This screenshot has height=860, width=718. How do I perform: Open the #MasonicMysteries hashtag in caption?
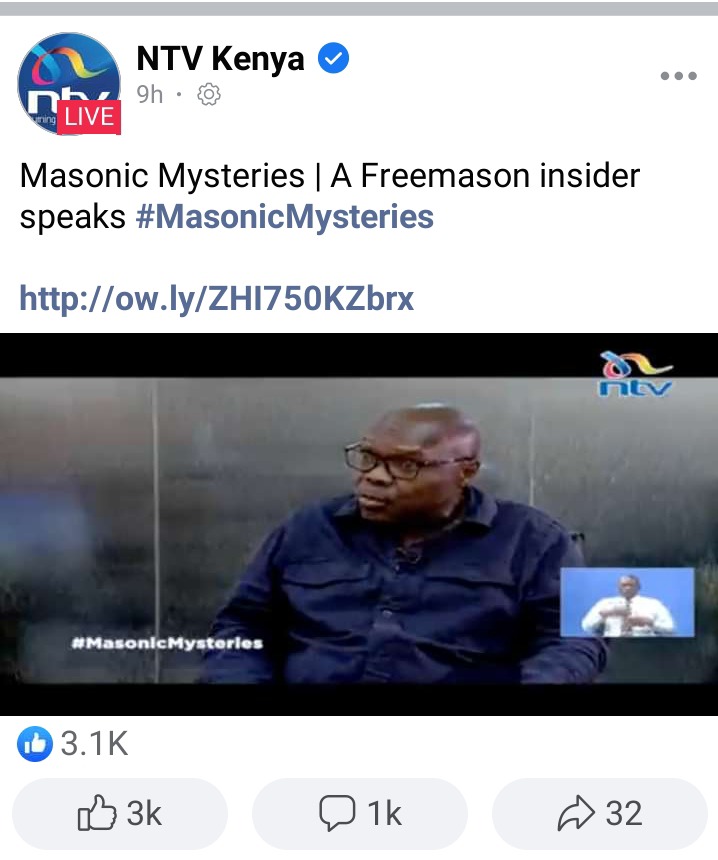point(285,217)
